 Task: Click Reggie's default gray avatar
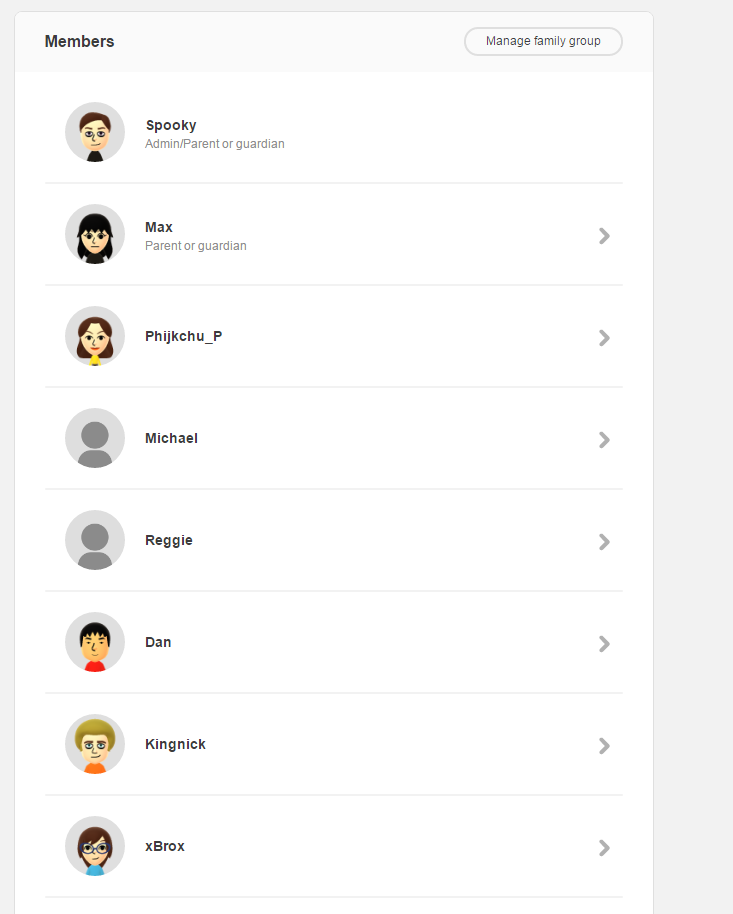95,540
